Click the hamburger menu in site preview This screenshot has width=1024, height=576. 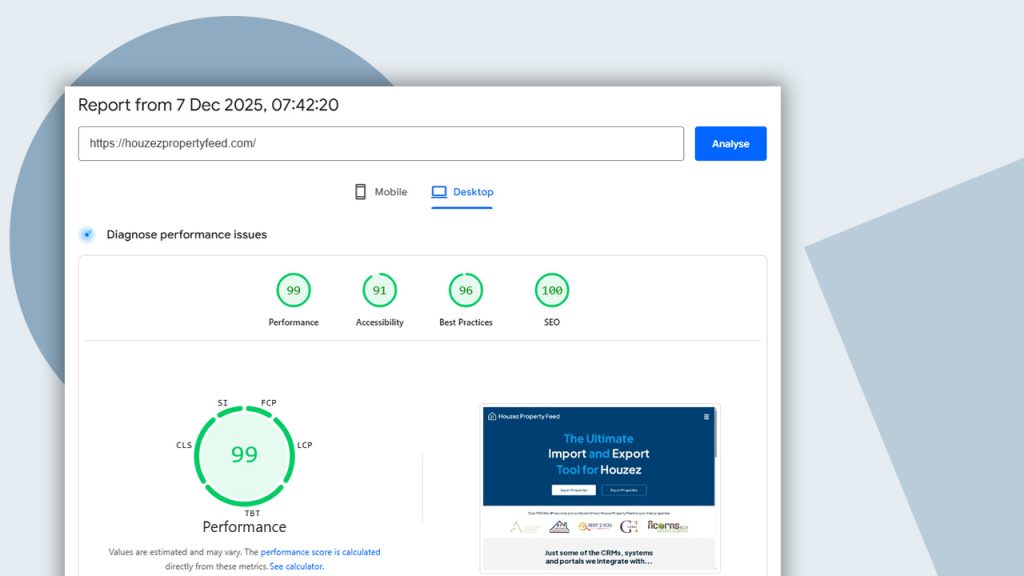707,416
